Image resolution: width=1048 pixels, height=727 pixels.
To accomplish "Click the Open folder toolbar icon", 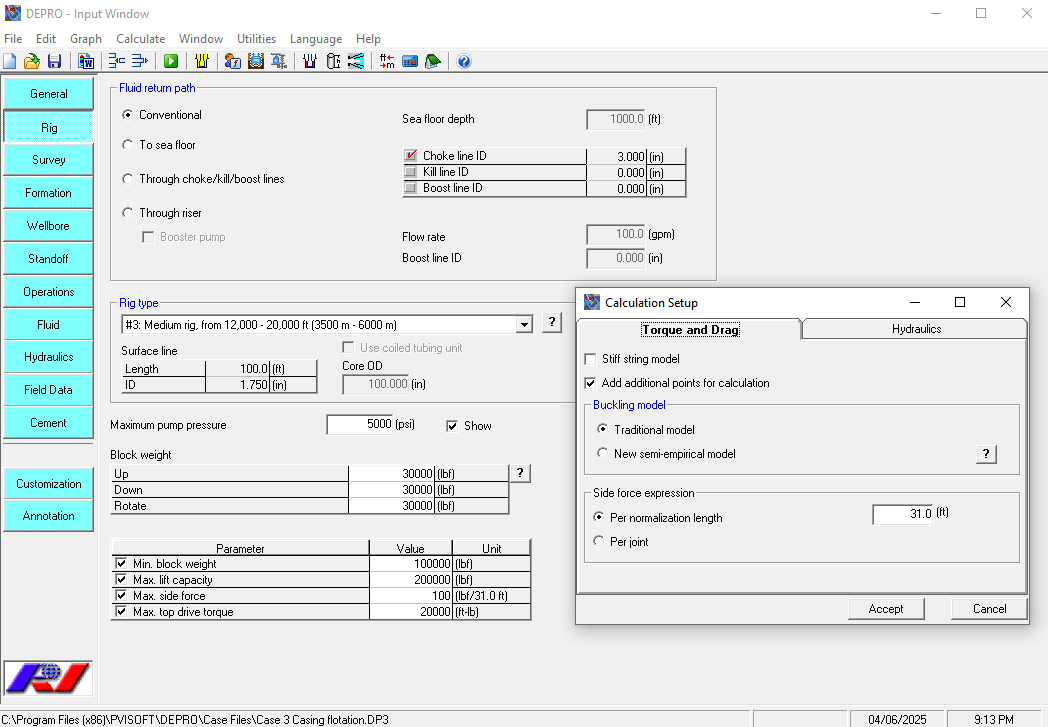I will [x=32, y=61].
